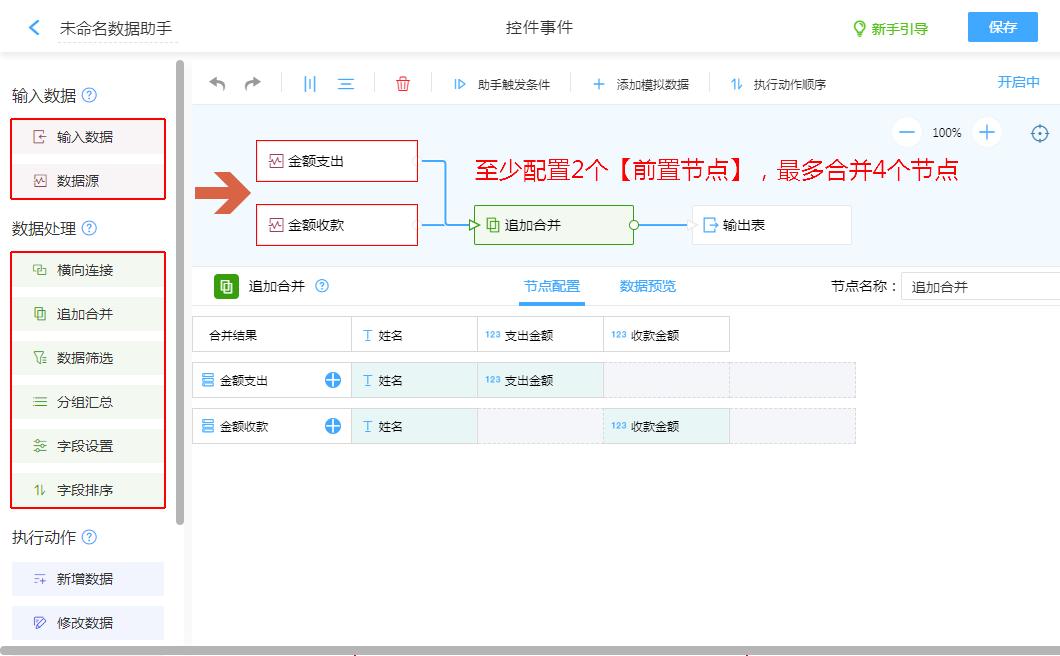Select the 节点配置 tab
Image resolution: width=1060 pixels, height=656 pixels.
click(551, 286)
